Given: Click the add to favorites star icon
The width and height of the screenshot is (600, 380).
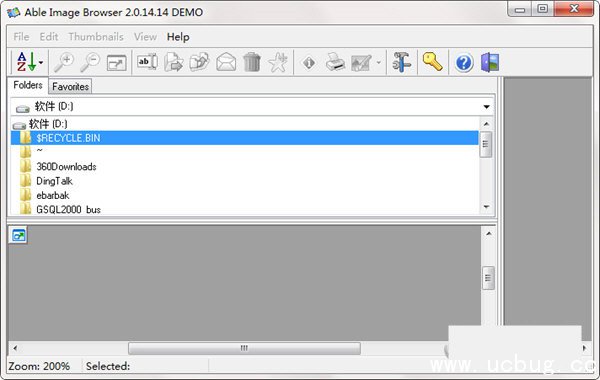Looking at the screenshot, I should [x=278, y=62].
